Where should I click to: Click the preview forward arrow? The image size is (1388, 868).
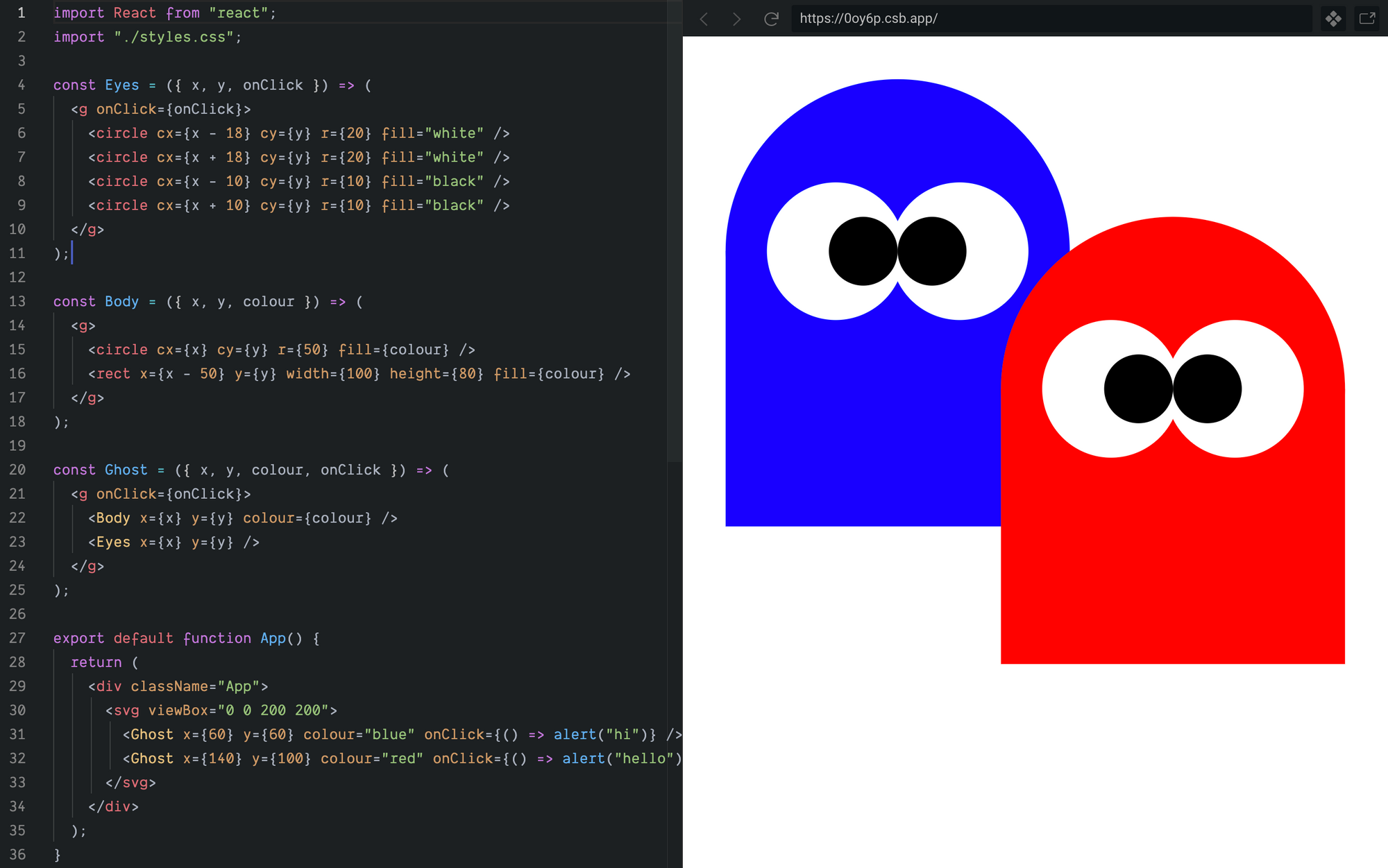click(736, 19)
